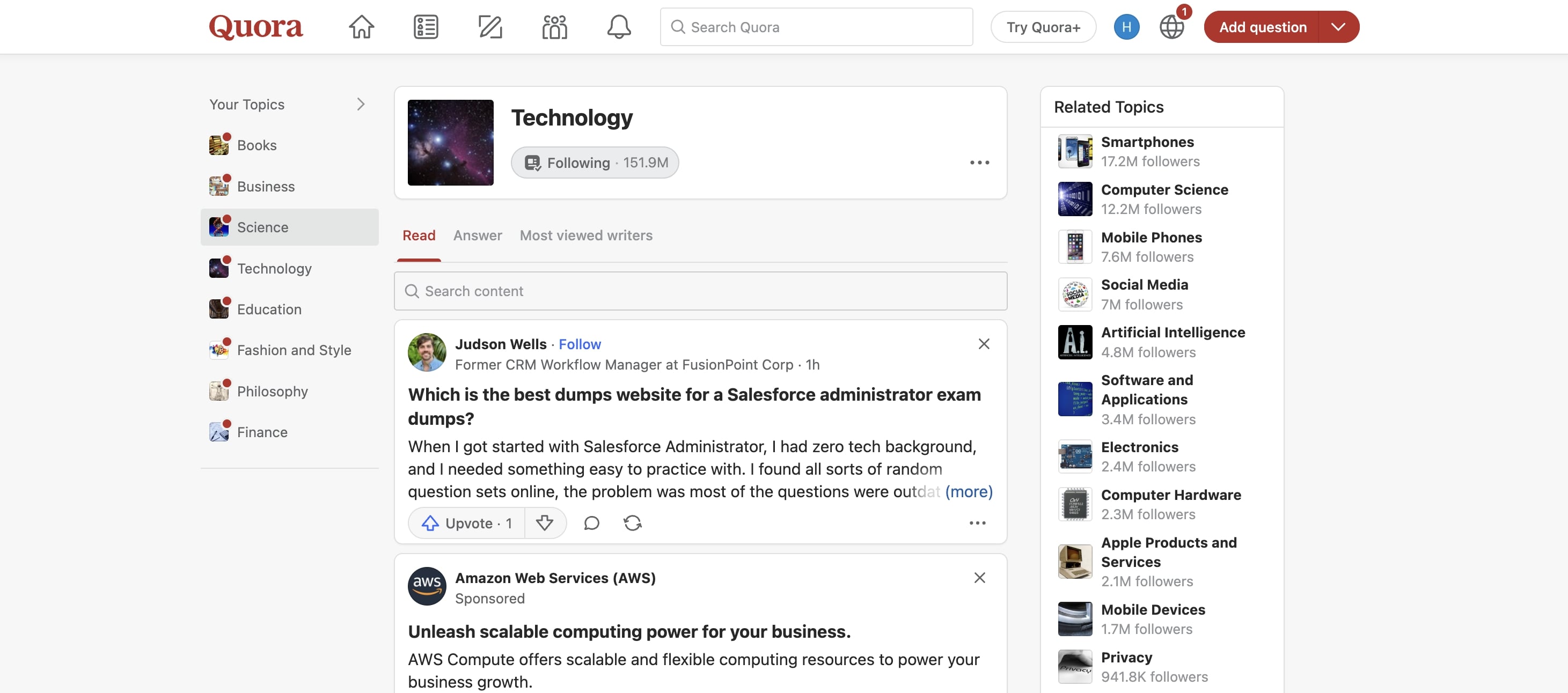This screenshot has width=1568, height=693.
Task: Switch to the Read tab
Action: (x=419, y=235)
